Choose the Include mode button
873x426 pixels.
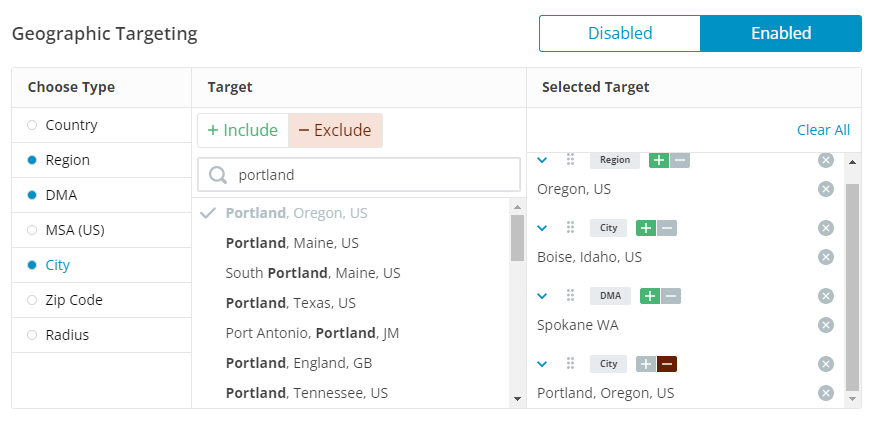pos(243,130)
